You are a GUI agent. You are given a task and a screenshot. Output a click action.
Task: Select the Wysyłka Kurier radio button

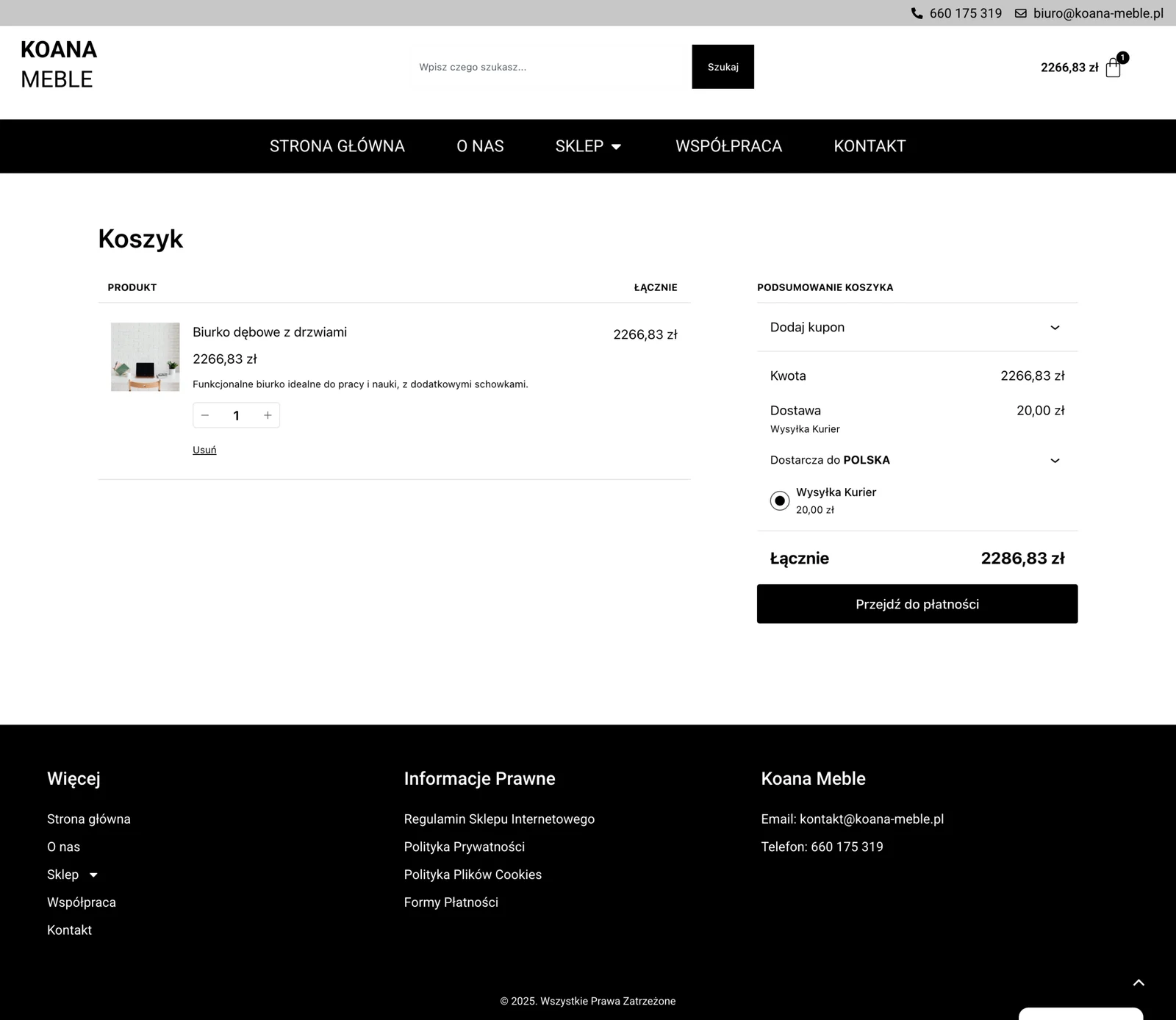[x=780, y=500]
